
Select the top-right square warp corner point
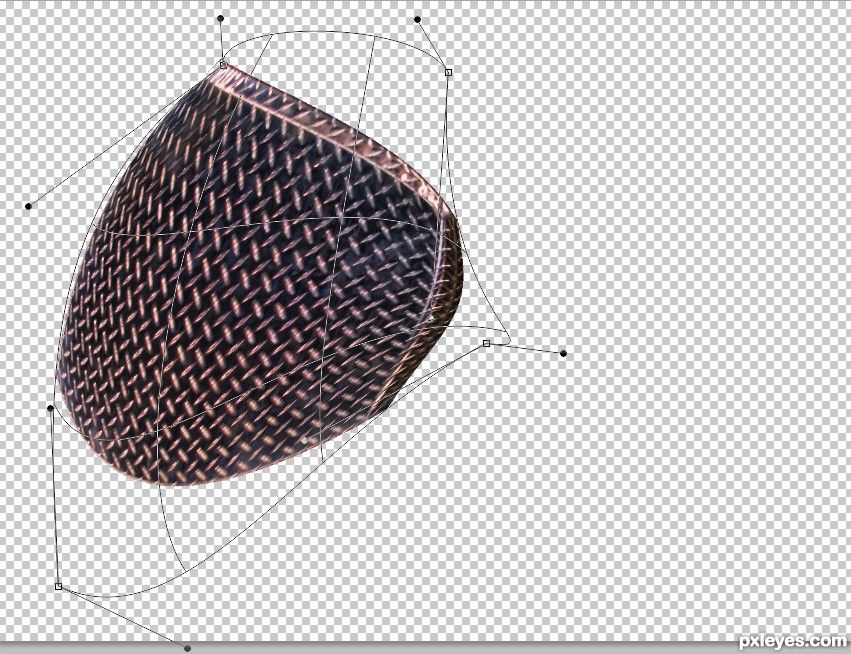pyautogui.click(x=448, y=72)
